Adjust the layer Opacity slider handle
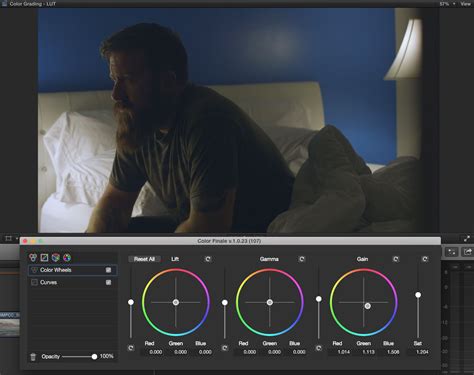The width and height of the screenshot is (474, 375). tap(94, 357)
